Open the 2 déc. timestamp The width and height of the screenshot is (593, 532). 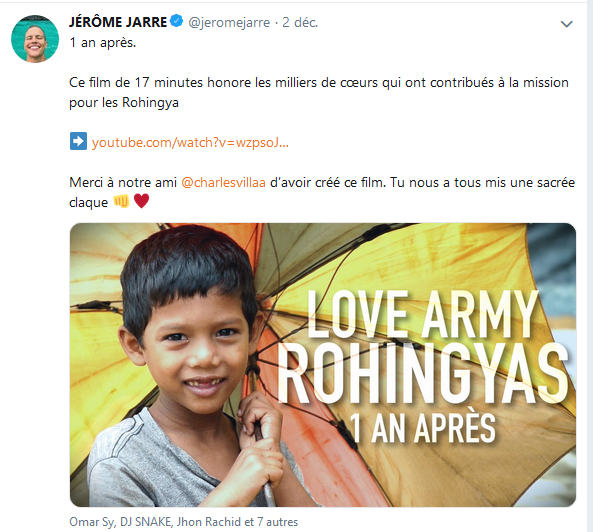point(300,23)
